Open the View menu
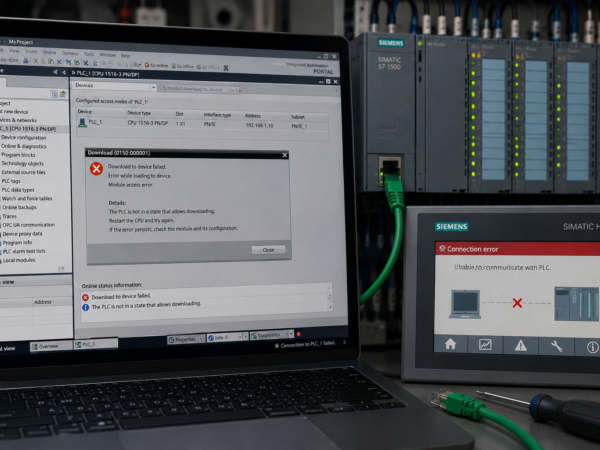 pos(14,51)
